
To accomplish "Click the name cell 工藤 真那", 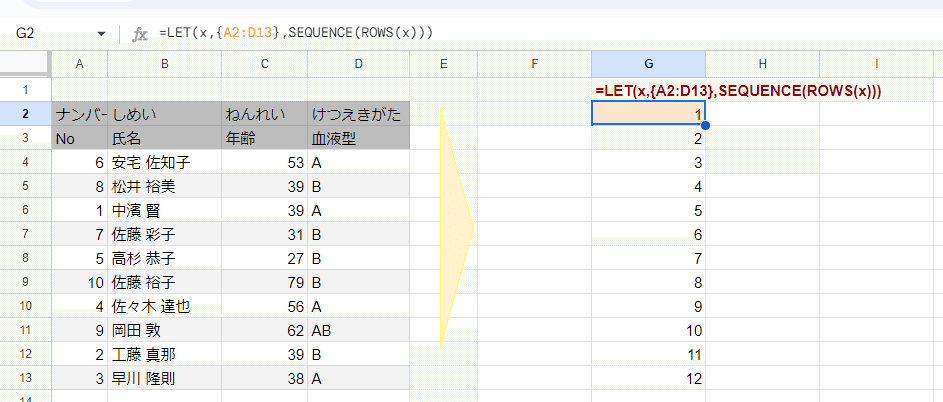I will (165, 354).
